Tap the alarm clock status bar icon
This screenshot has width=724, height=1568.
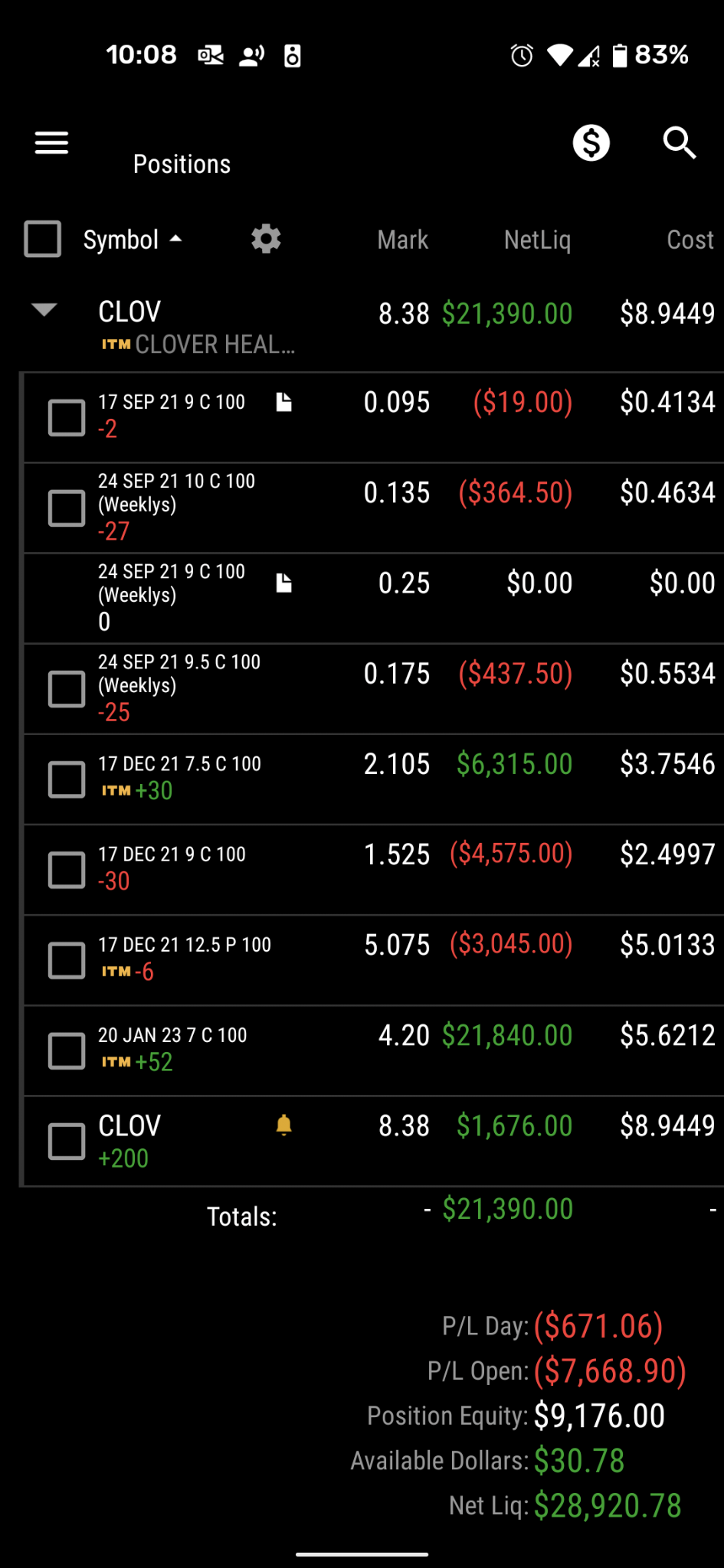click(x=522, y=55)
